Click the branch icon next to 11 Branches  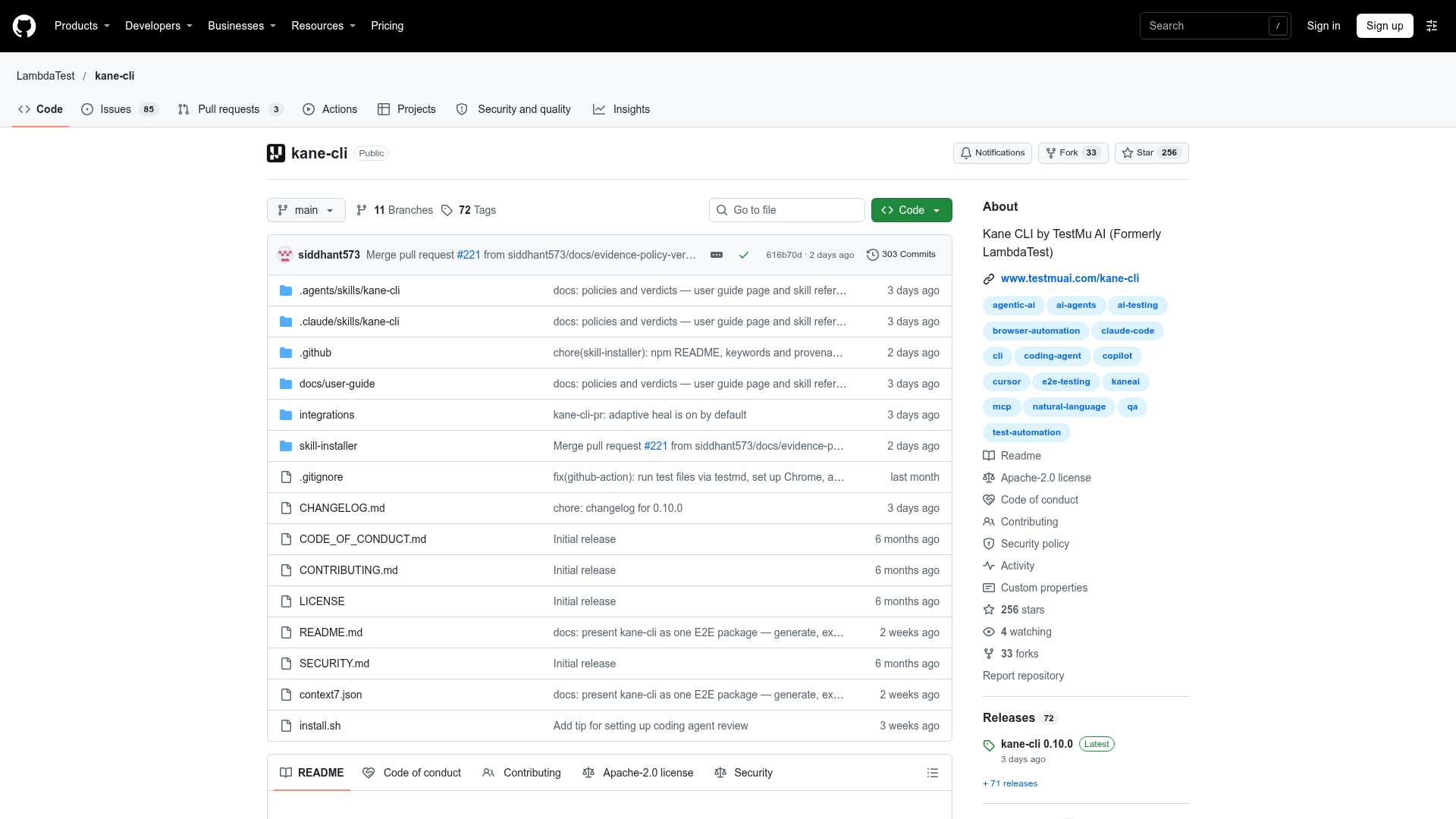(x=362, y=210)
